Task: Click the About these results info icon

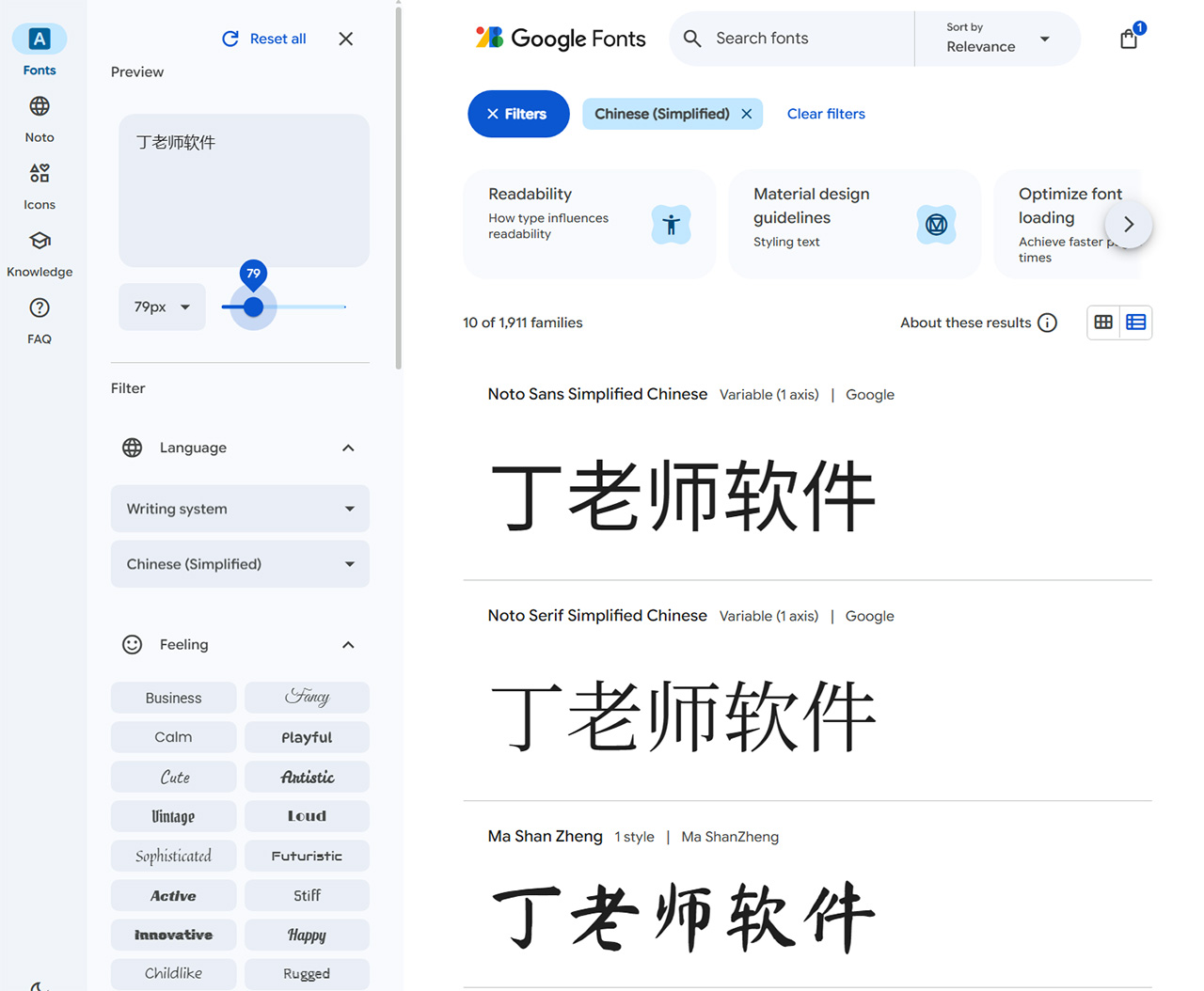Action: 1047,322
